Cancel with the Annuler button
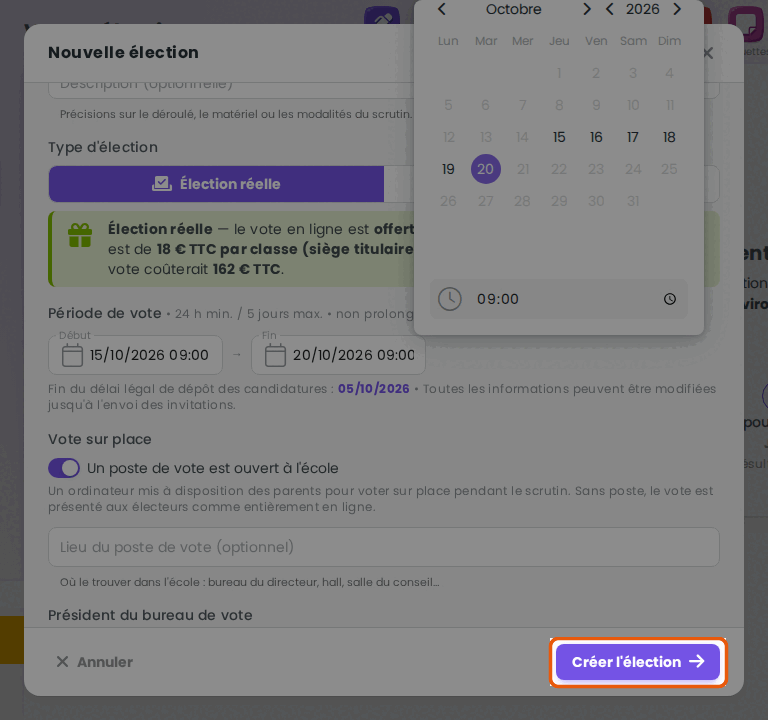Viewport: 768px width, 720px height. 95,662
